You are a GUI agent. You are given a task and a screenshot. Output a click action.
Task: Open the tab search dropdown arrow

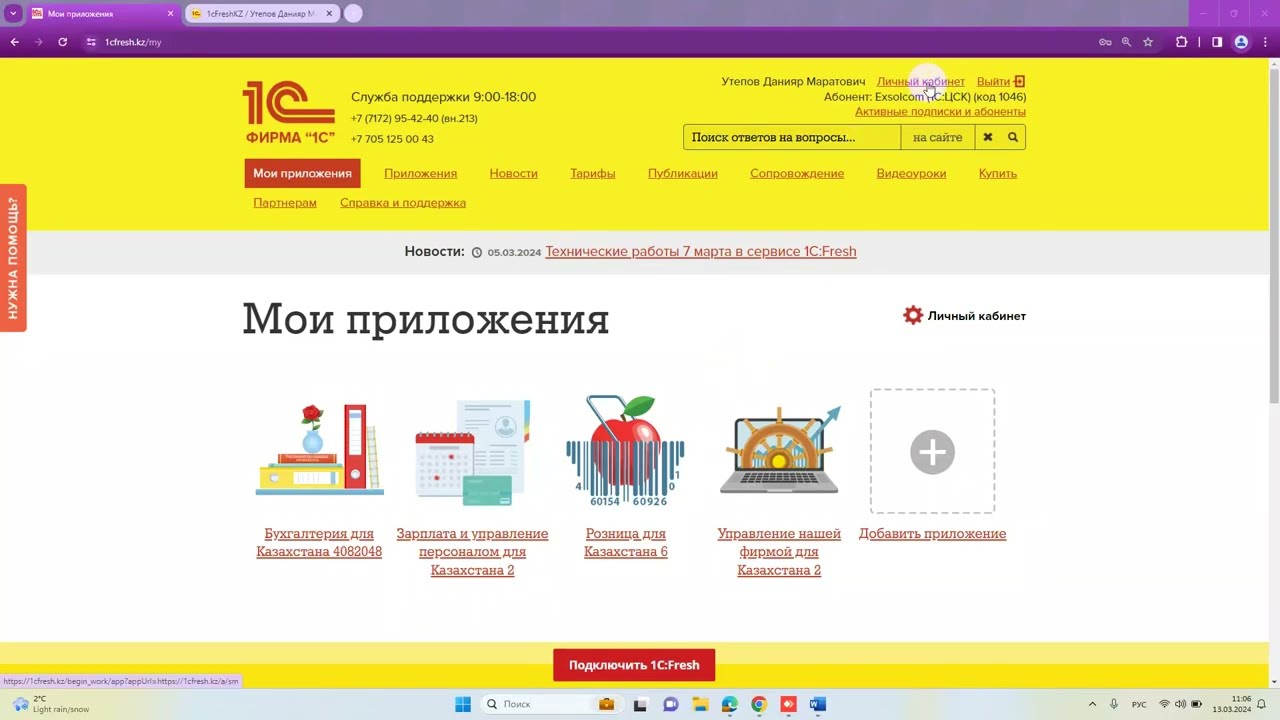[x=13, y=13]
